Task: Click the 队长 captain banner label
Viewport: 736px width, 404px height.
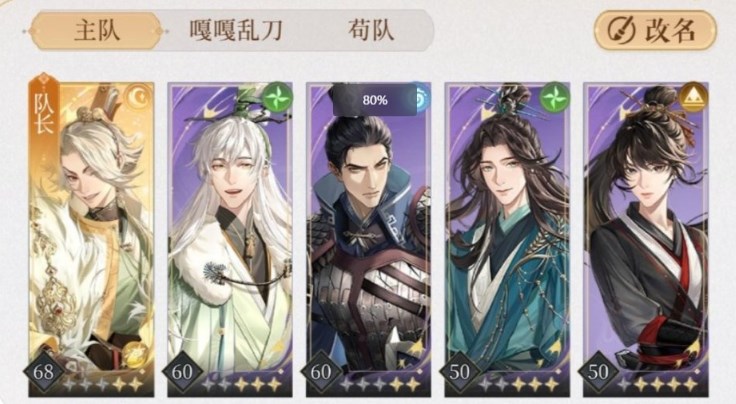Action: (x=44, y=112)
